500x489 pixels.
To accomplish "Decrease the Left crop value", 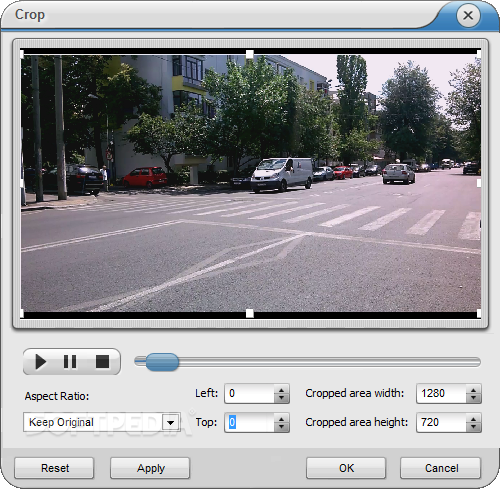I will click(x=282, y=398).
